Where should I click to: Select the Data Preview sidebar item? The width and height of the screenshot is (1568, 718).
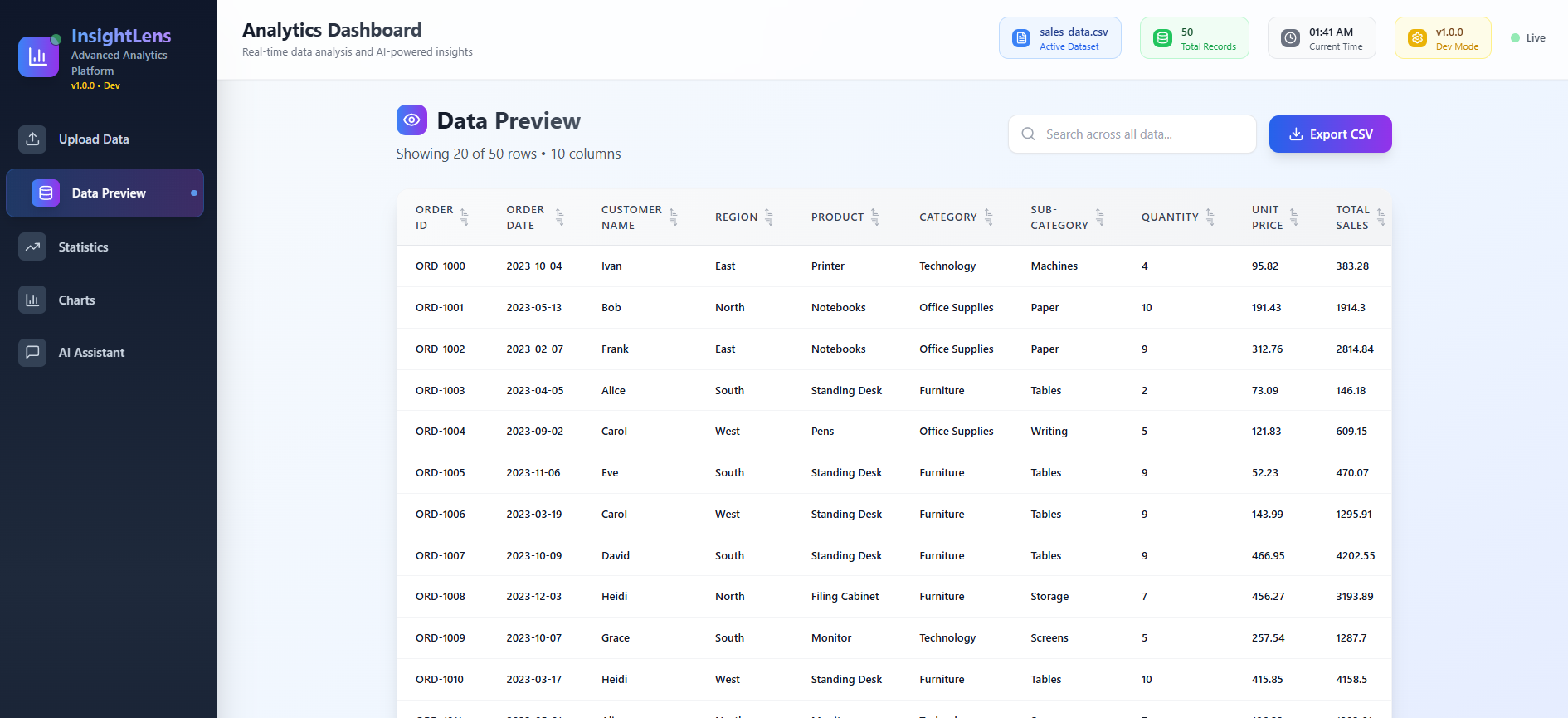(105, 193)
